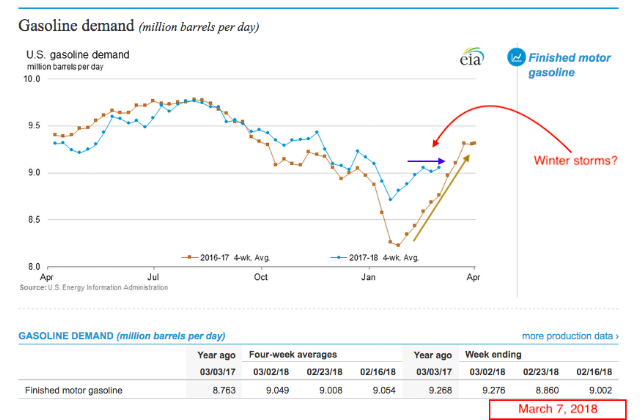640x420 pixels.
Task: Click the Week ending column header
Action: click(x=493, y=354)
